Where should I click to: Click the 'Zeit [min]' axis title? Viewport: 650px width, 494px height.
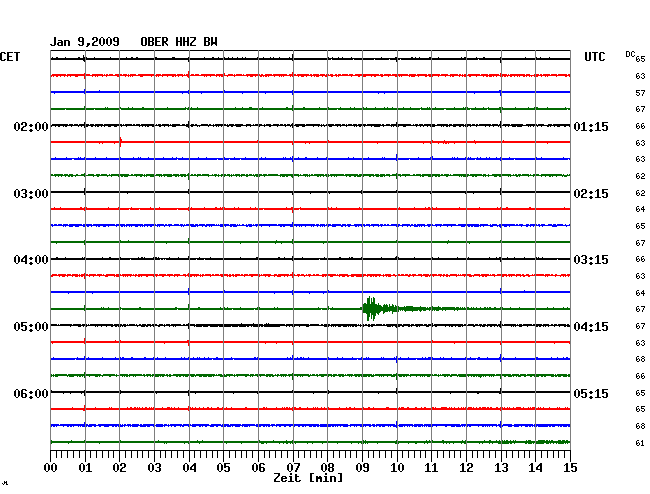click(x=308, y=478)
